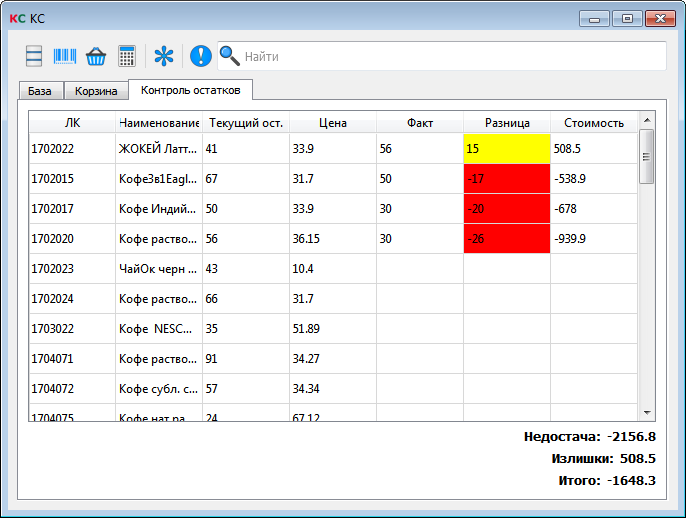Select price cell 51.89

tap(332, 329)
